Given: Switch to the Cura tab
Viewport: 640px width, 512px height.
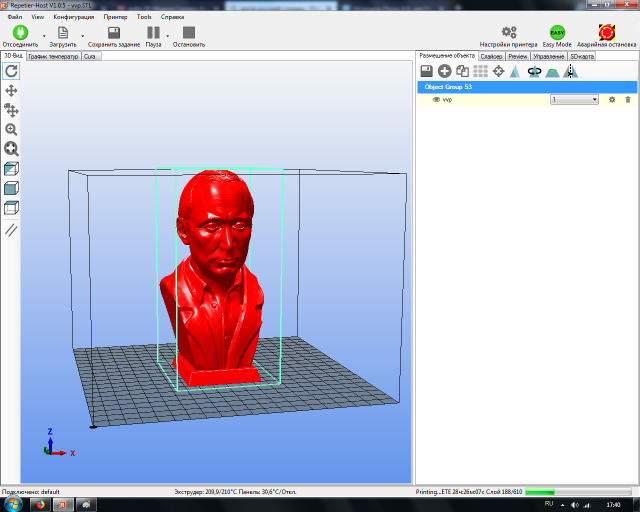Looking at the screenshot, I should (x=89, y=56).
